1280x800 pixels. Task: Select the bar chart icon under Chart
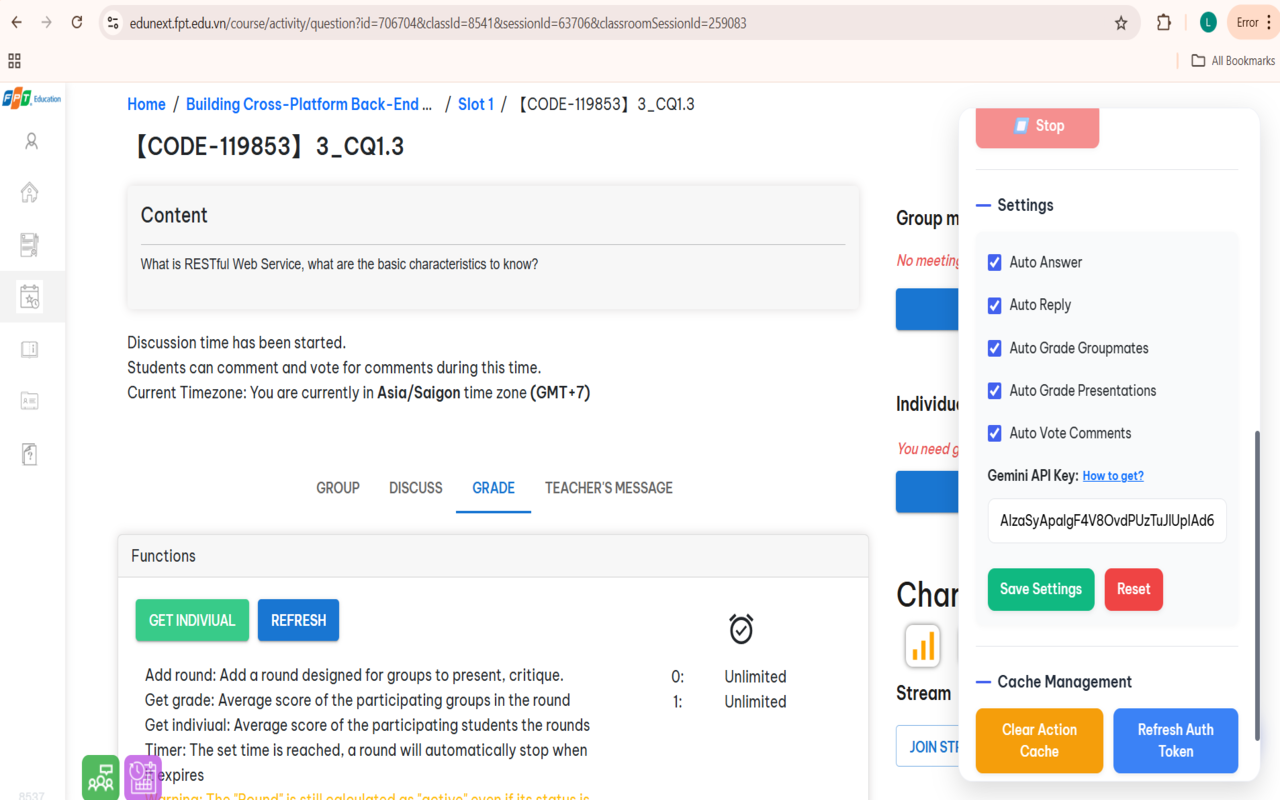pos(922,646)
